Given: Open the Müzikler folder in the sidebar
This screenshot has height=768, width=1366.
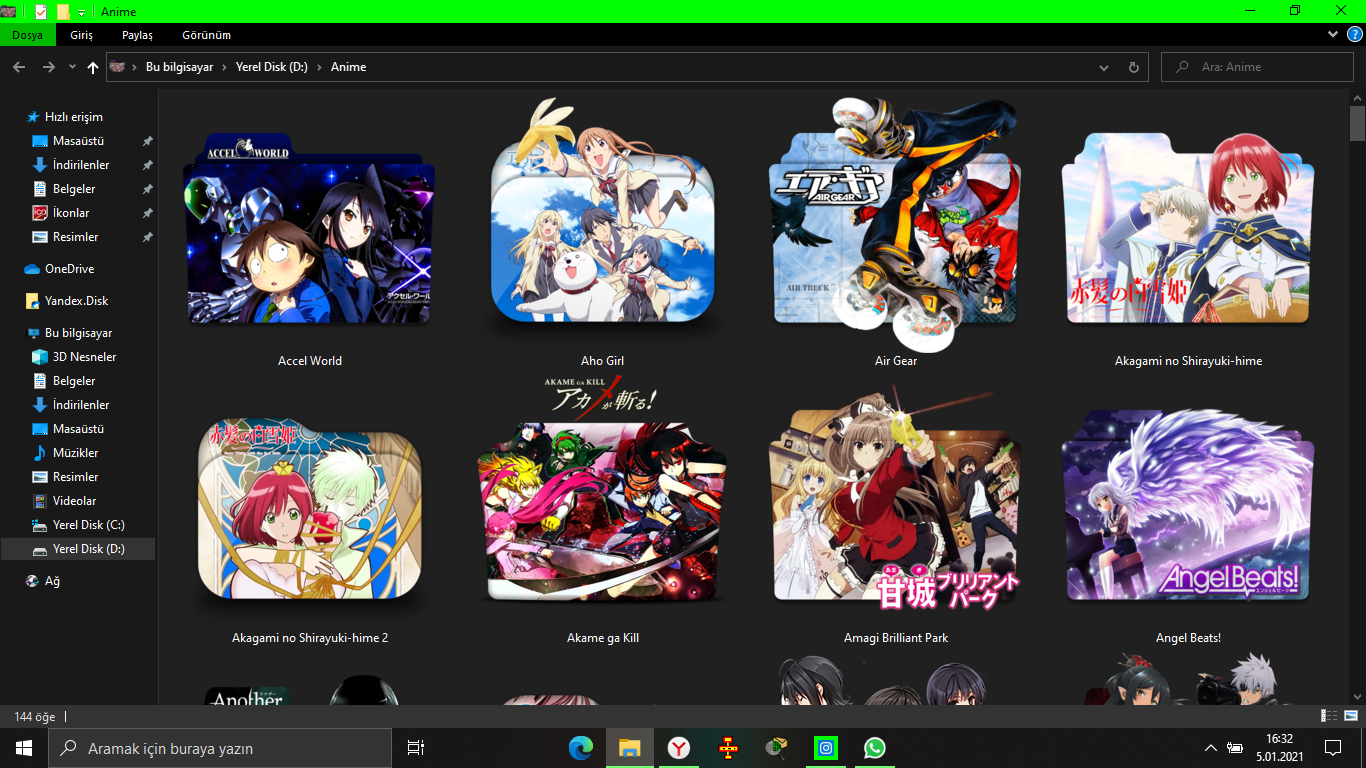Looking at the screenshot, I should click(75, 453).
